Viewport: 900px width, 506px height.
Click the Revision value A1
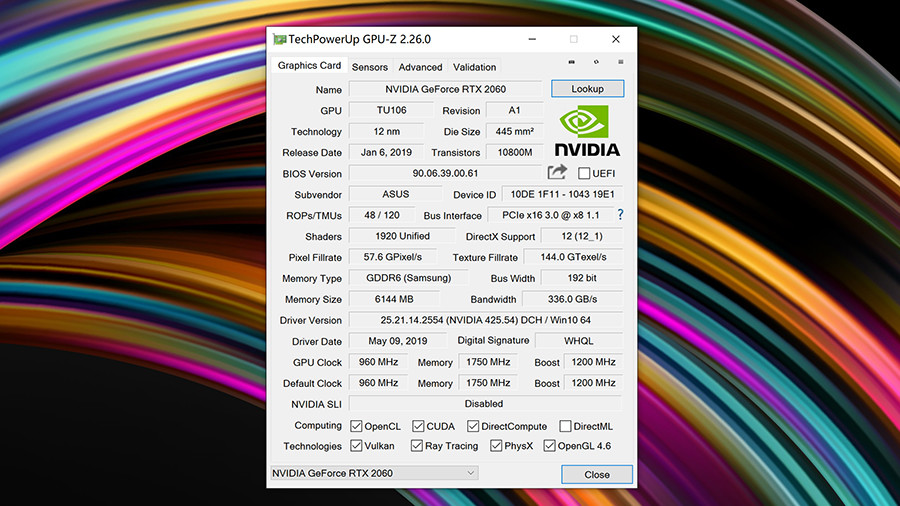(514, 110)
